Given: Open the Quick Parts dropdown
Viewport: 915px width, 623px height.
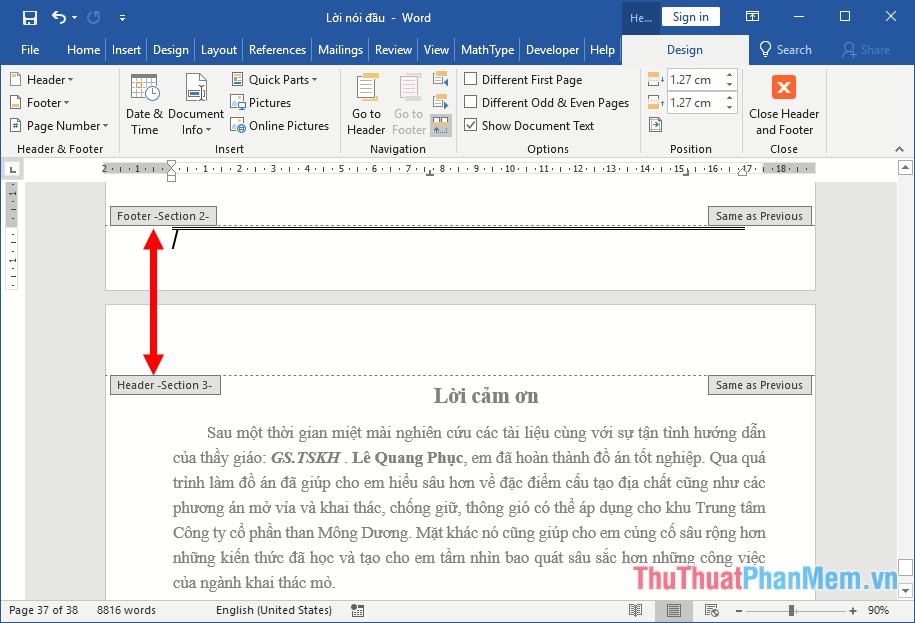Looking at the screenshot, I should pyautogui.click(x=276, y=79).
